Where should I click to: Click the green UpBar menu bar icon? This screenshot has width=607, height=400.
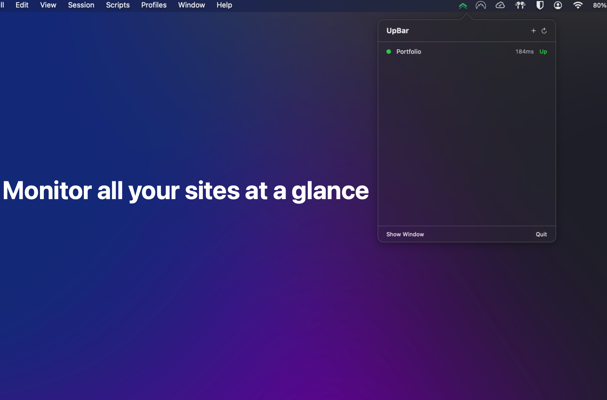463,5
